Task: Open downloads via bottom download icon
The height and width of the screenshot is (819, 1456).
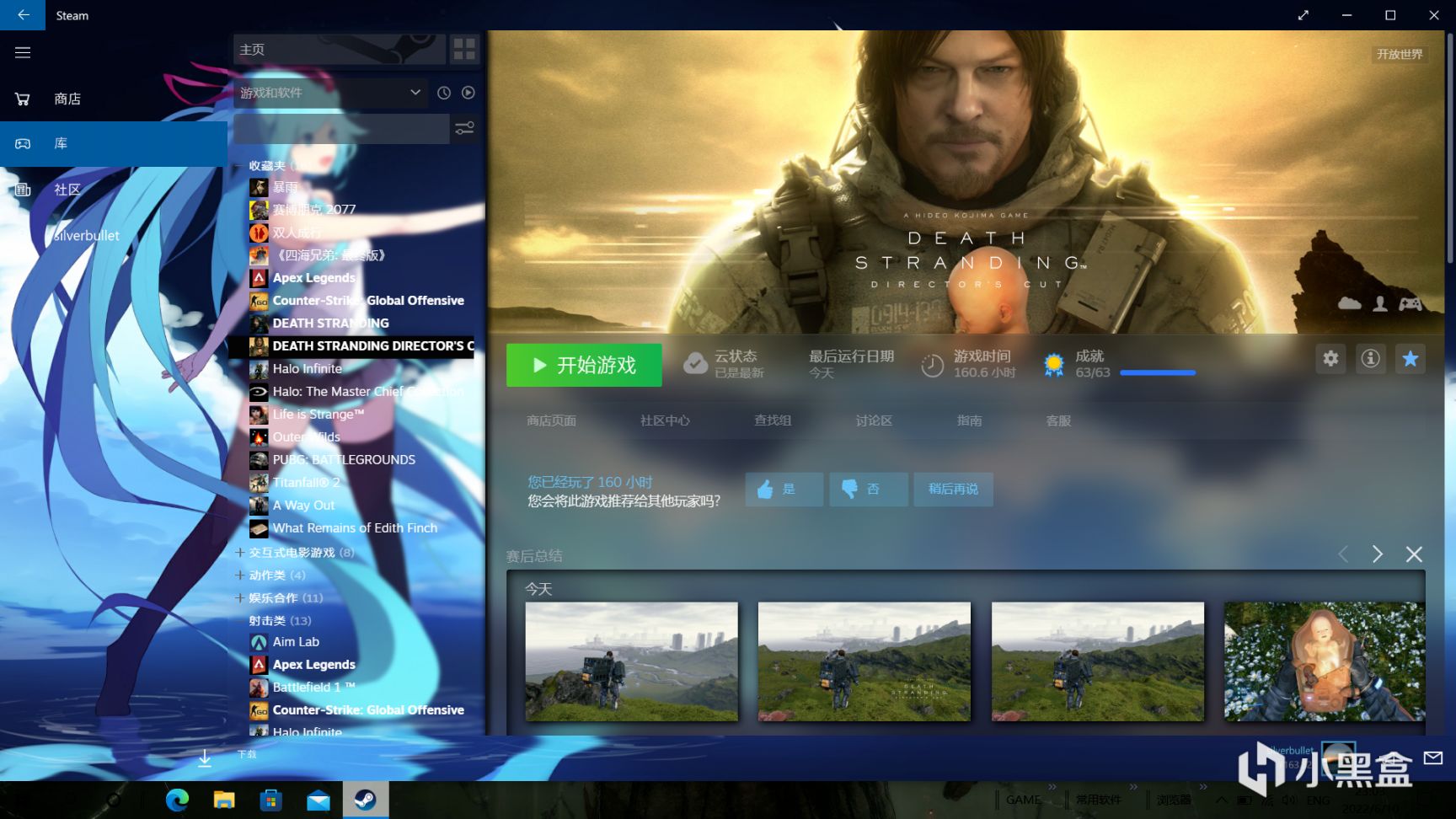Action: click(205, 757)
